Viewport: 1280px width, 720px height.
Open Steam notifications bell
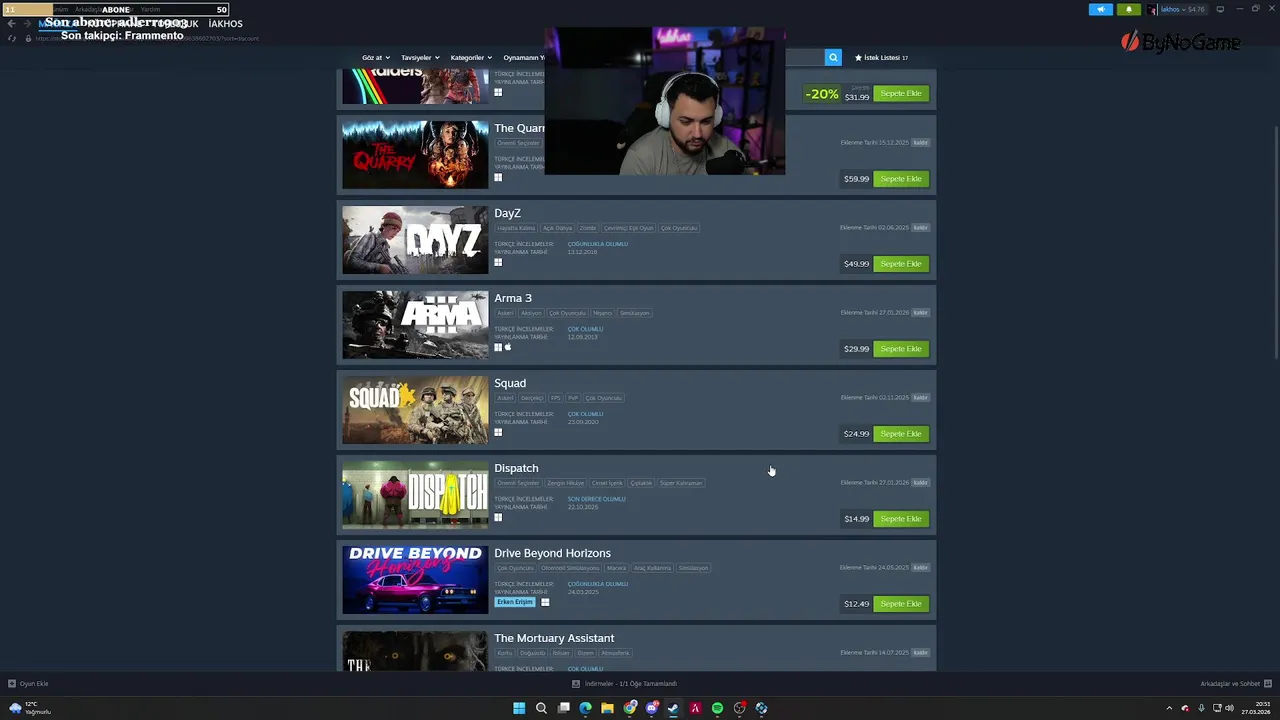pyautogui.click(x=1129, y=9)
